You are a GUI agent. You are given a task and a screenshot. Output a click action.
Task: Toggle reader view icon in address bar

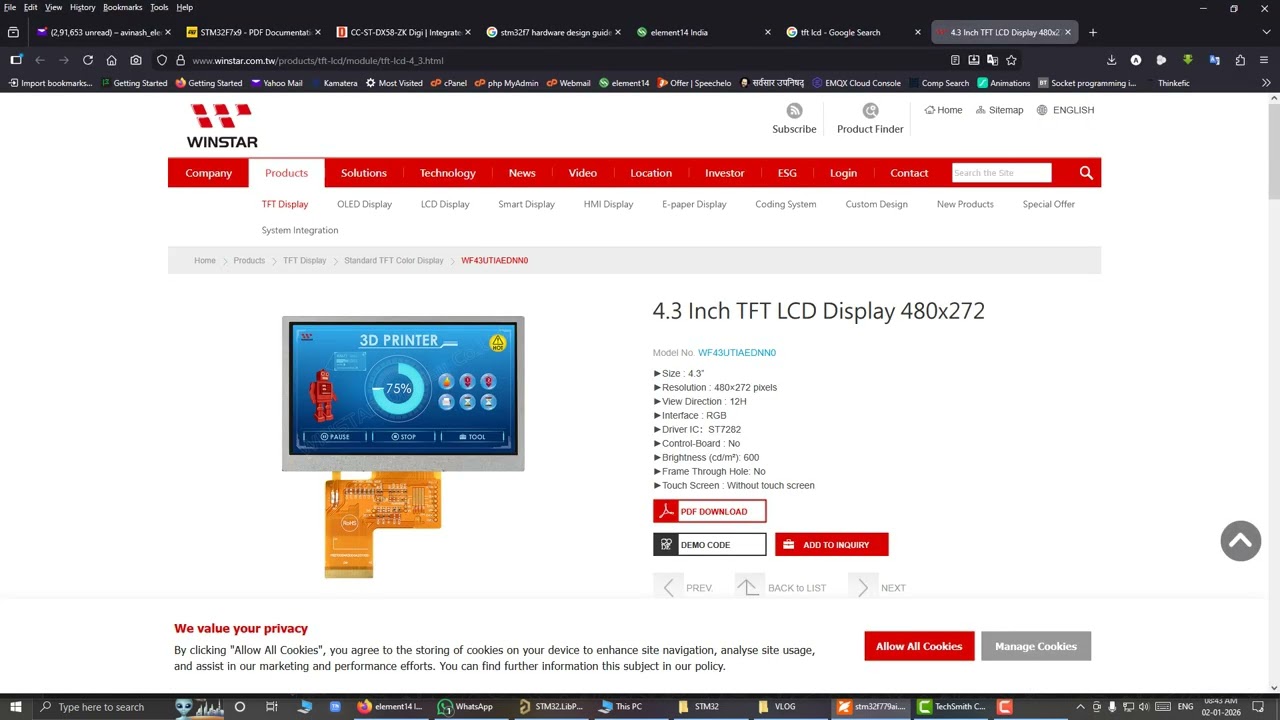pos(955,60)
